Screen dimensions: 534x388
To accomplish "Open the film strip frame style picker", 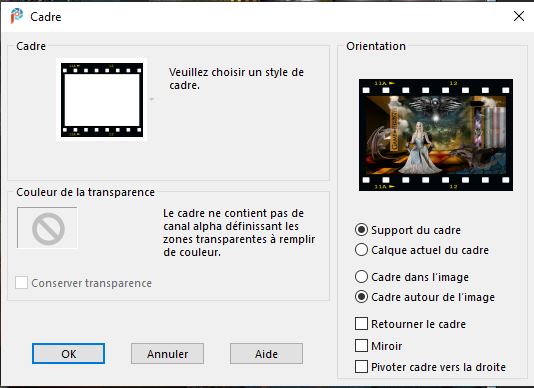I will (x=102, y=99).
